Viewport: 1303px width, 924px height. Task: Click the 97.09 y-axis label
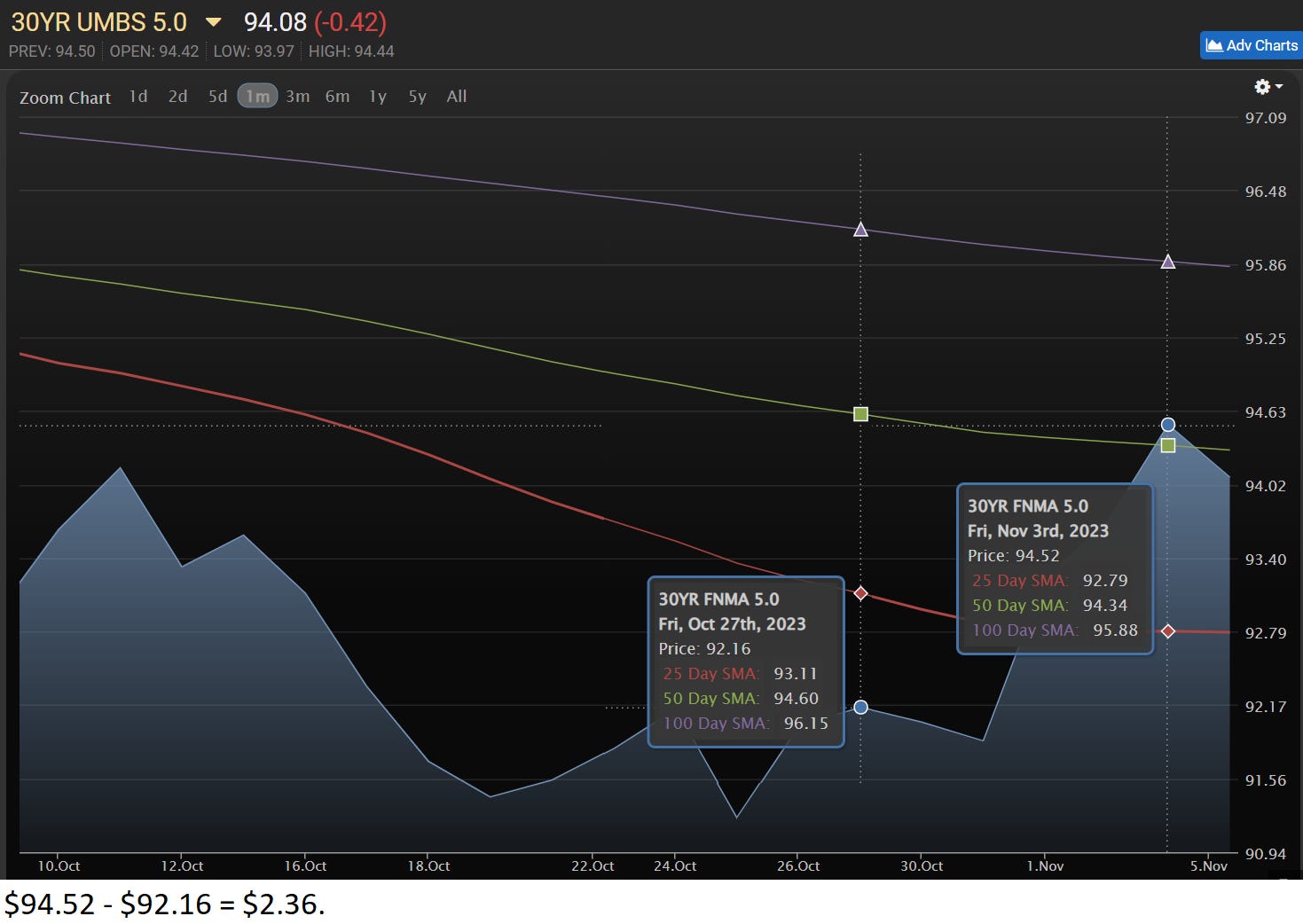1266,118
